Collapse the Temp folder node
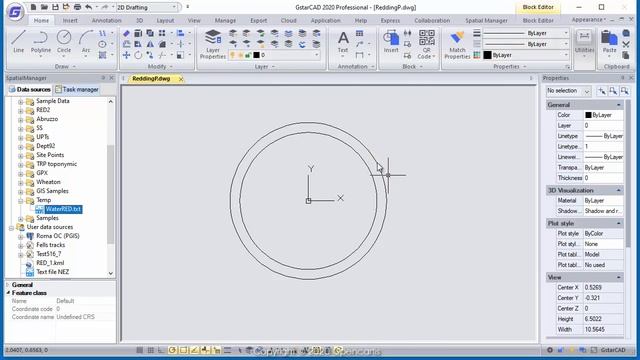The image size is (640, 360). pos(20,200)
